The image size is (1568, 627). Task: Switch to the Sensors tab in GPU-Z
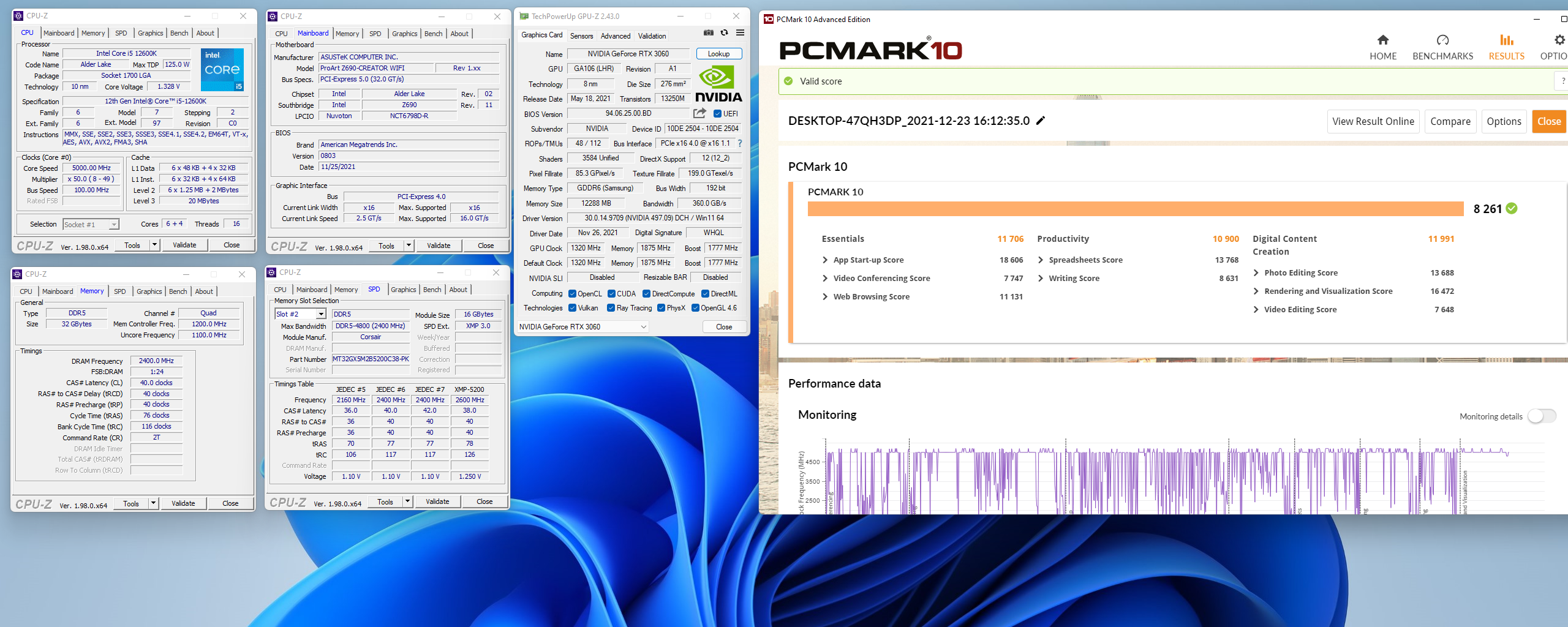click(581, 36)
